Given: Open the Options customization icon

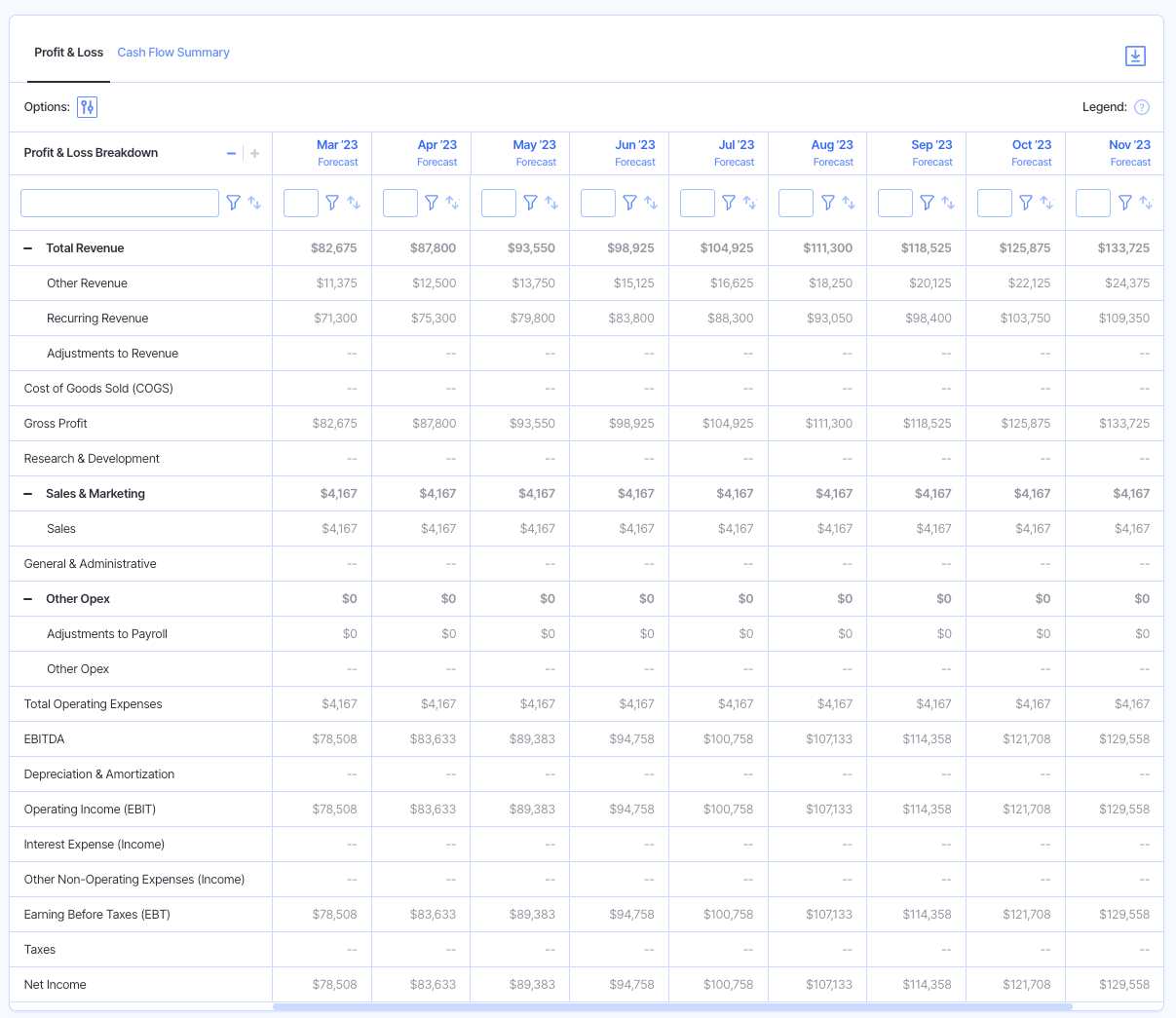Looking at the screenshot, I should click(x=87, y=107).
